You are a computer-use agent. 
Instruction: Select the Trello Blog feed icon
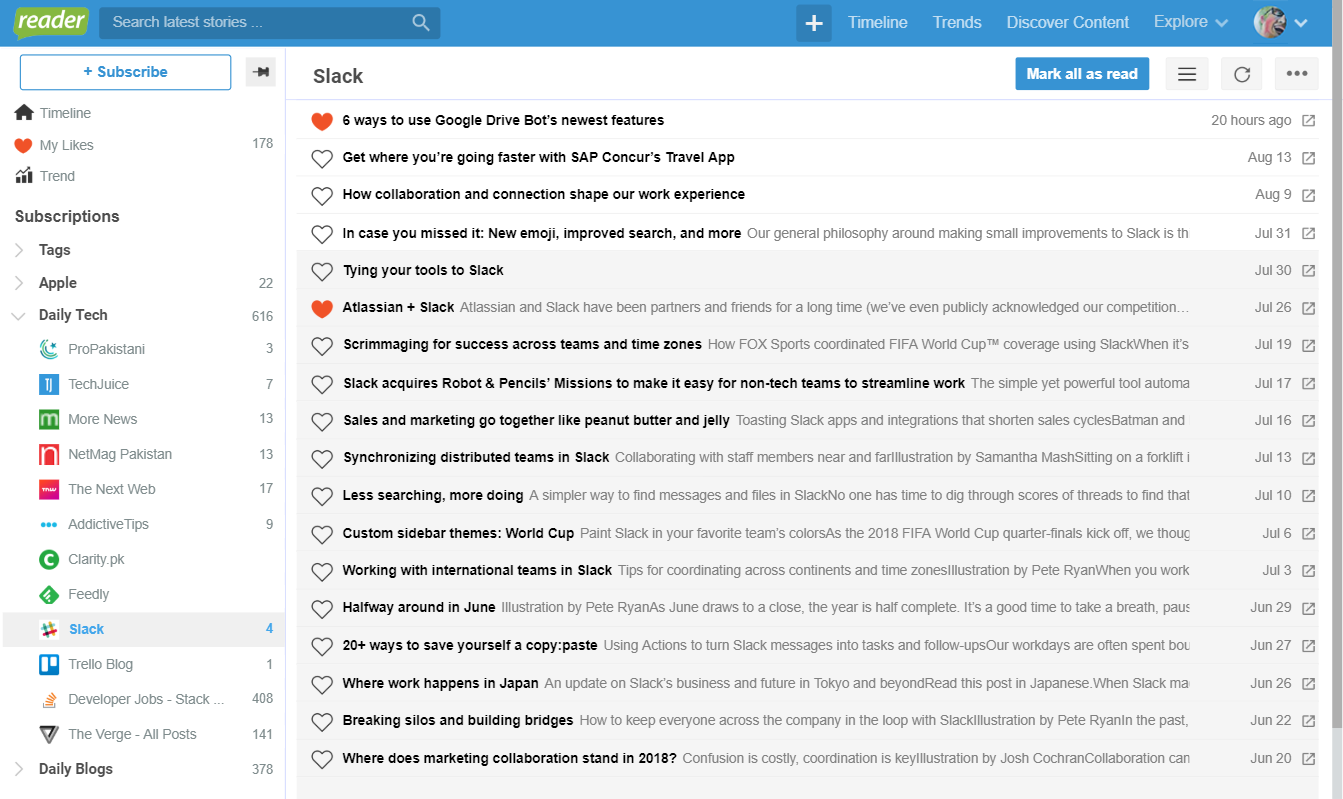pyautogui.click(x=49, y=664)
